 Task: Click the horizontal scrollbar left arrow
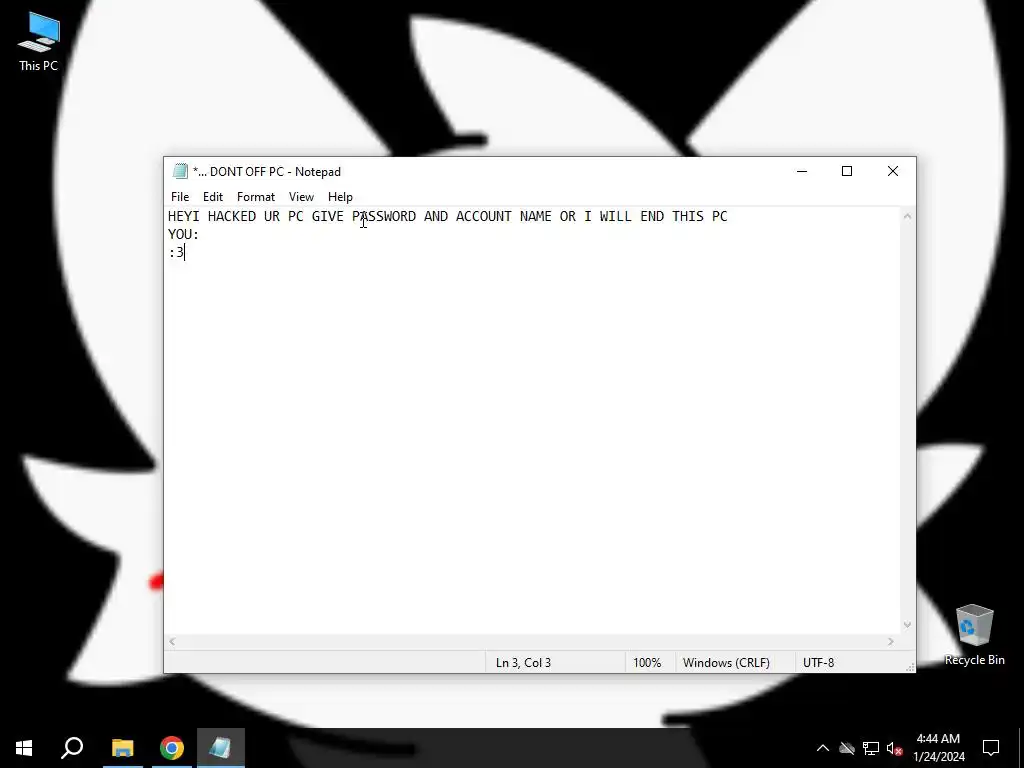(172, 642)
